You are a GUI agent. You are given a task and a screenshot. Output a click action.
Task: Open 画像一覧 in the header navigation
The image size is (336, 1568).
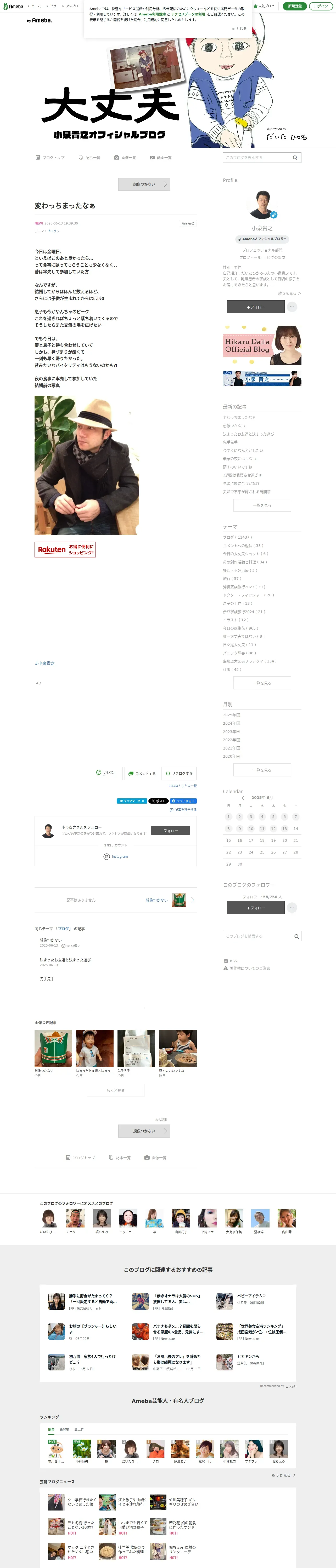click(125, 158)
